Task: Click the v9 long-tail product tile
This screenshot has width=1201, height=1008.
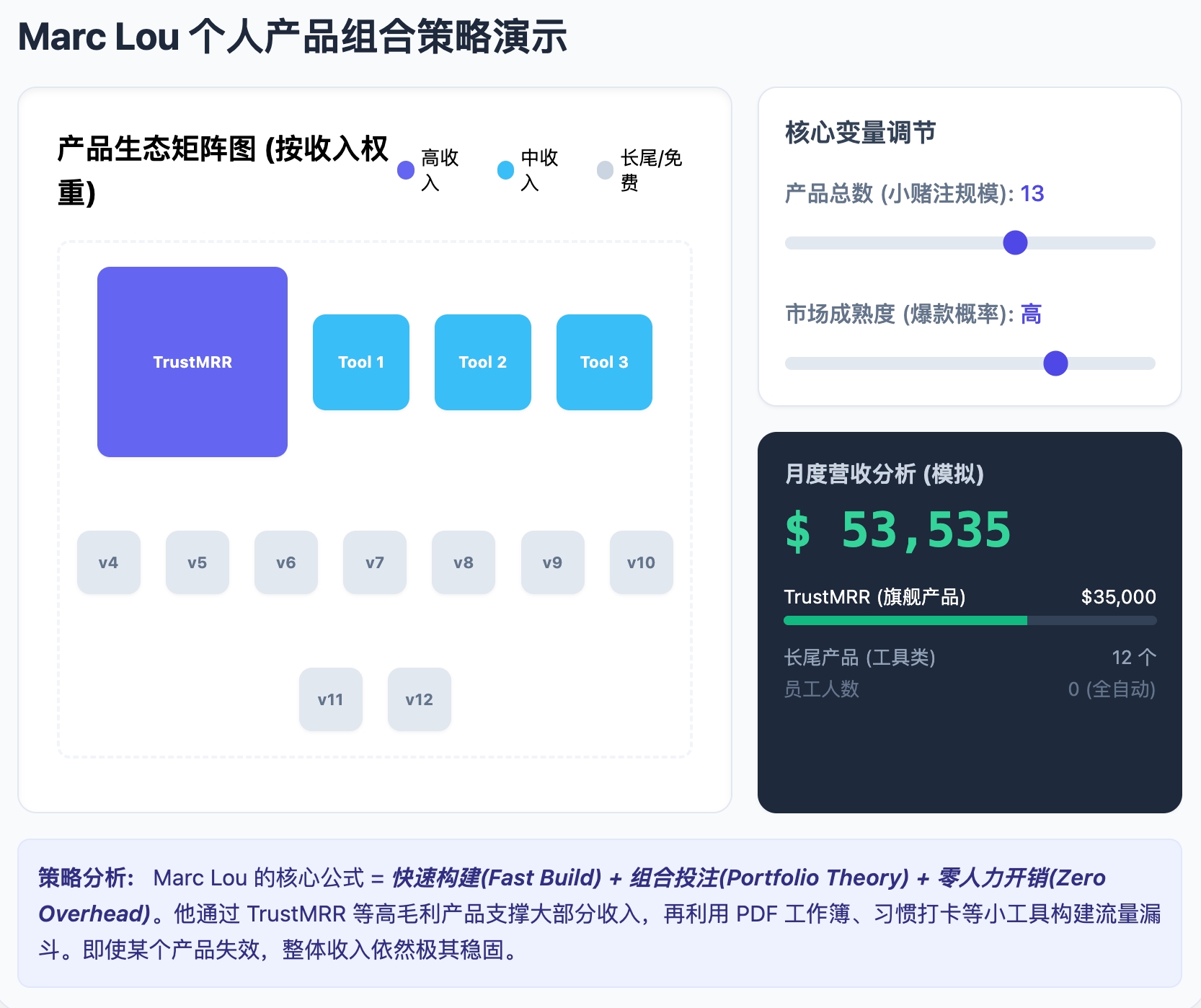Action: click(553, 562)
